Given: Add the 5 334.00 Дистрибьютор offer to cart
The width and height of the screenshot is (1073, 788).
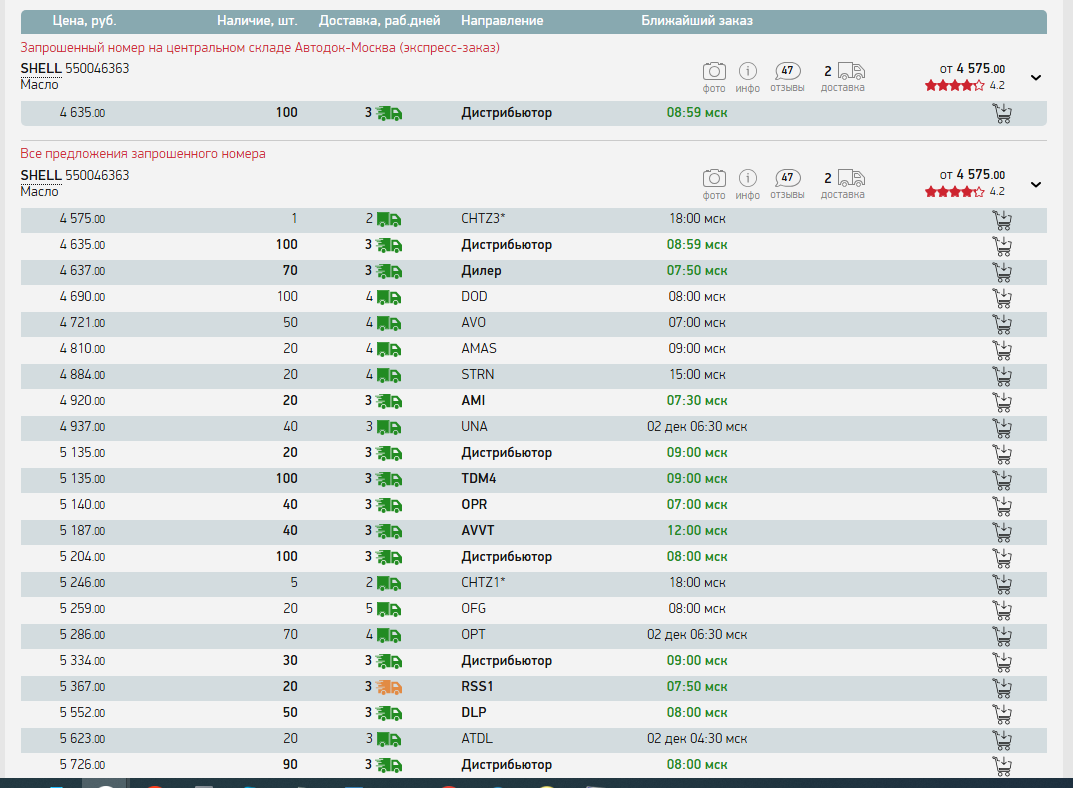Looking at the screenshot, I should click(1002, 662).
